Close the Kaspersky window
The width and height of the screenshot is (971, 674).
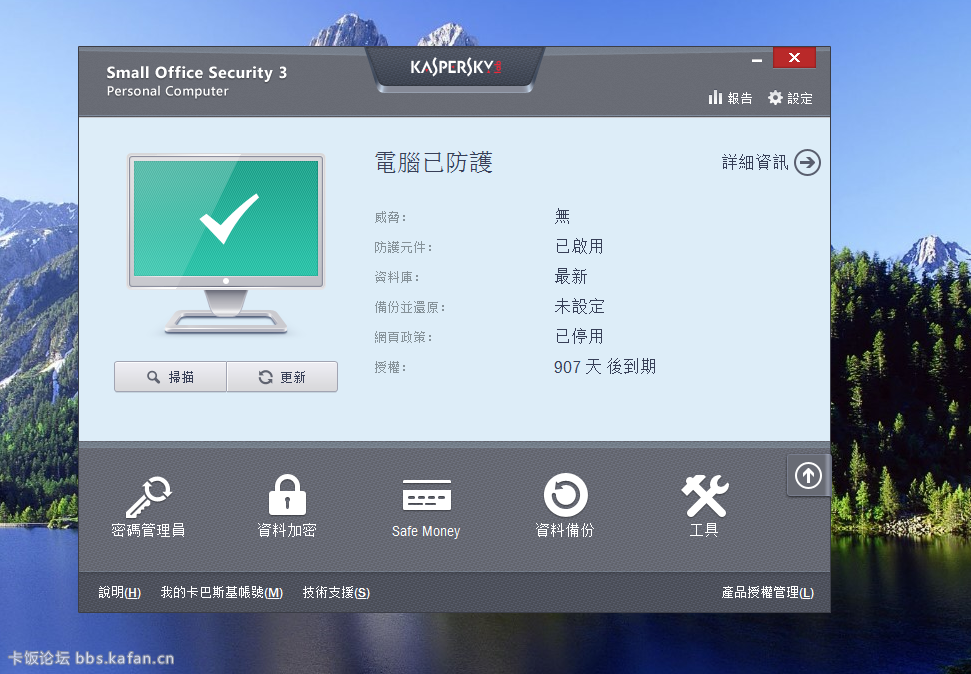[x=795, y=58]
